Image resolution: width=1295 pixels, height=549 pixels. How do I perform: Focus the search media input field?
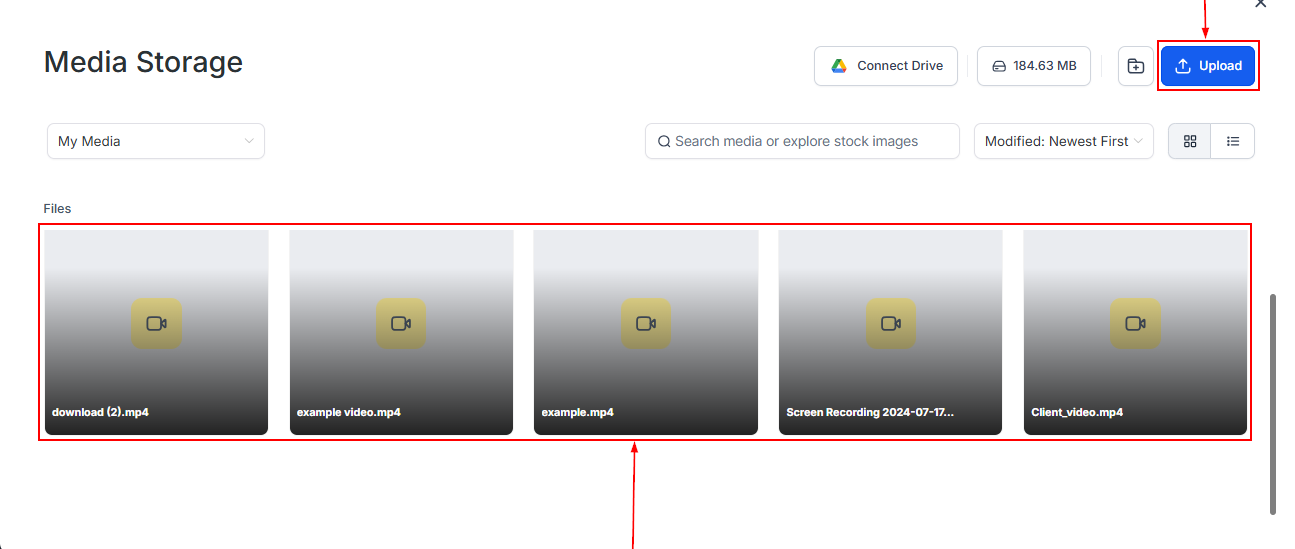810,141
